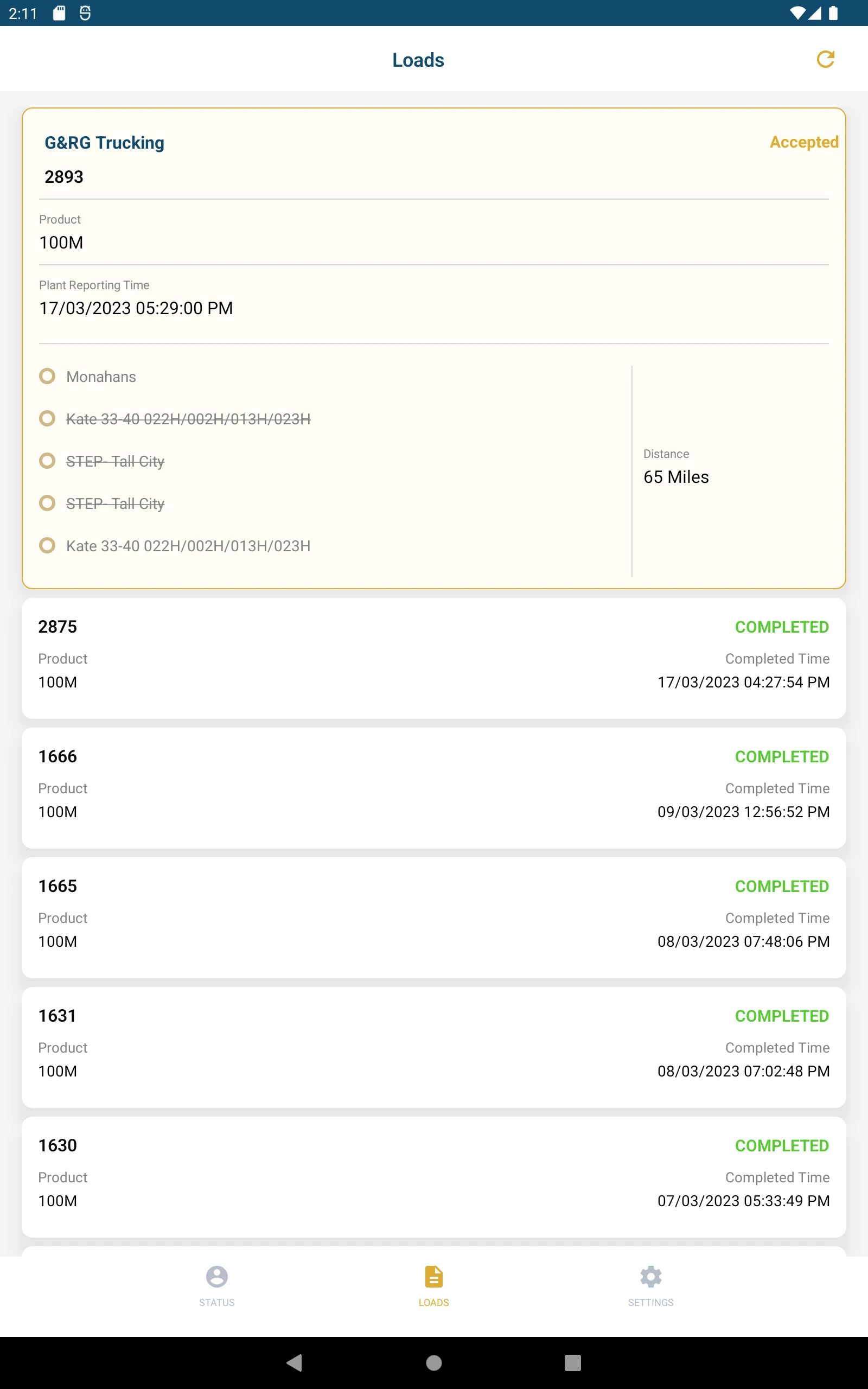
Task: Click the Monahans stop circle marker
Action: [x=47, y=376]
